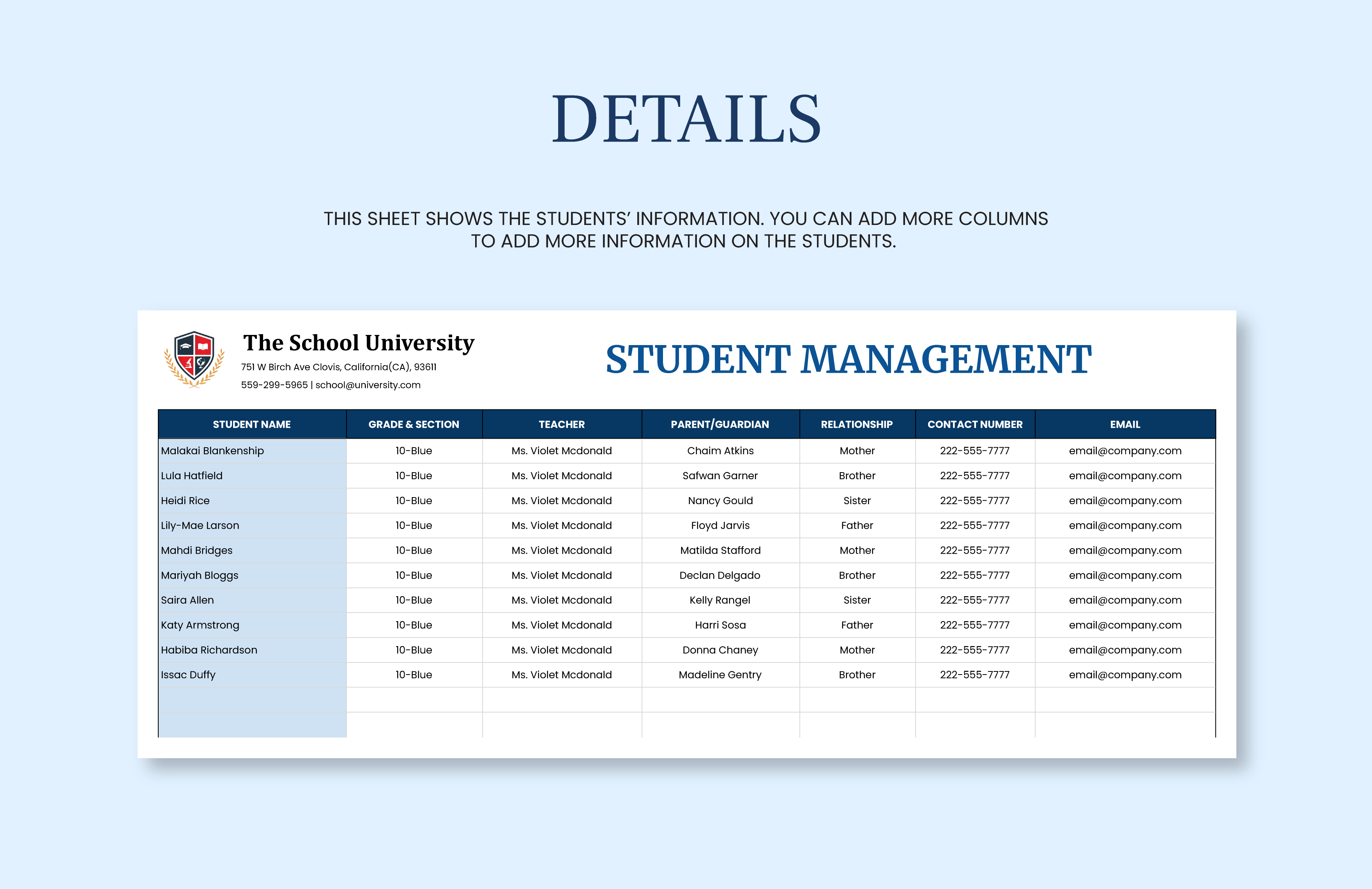
Task: Select 10-Blue in Malakai Blankenship's row
Action: point(414,451)
